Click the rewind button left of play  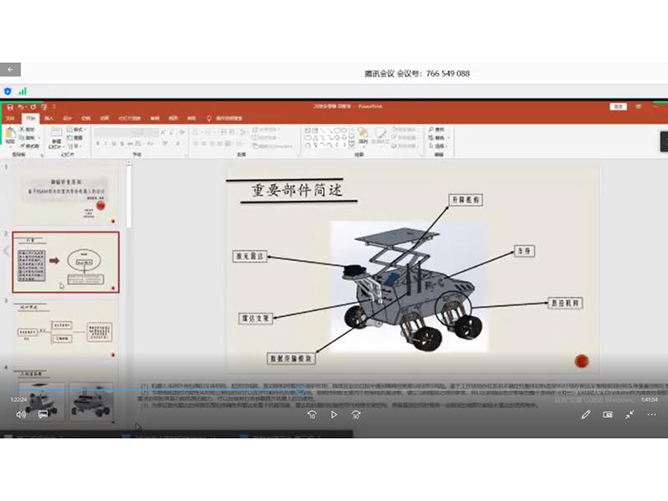(x=312, y=415)
